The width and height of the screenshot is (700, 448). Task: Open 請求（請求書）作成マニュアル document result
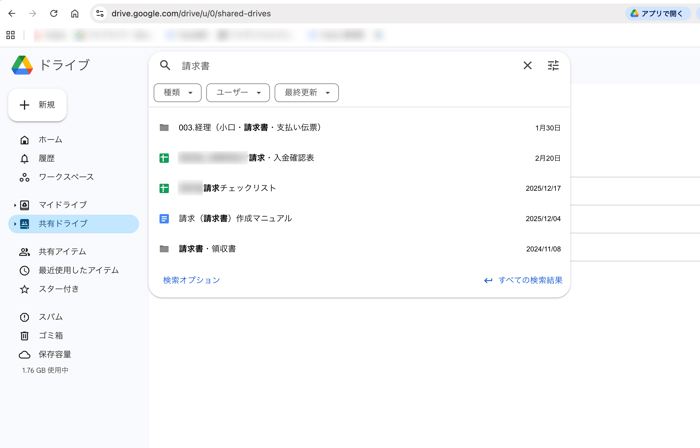point(236,218)
